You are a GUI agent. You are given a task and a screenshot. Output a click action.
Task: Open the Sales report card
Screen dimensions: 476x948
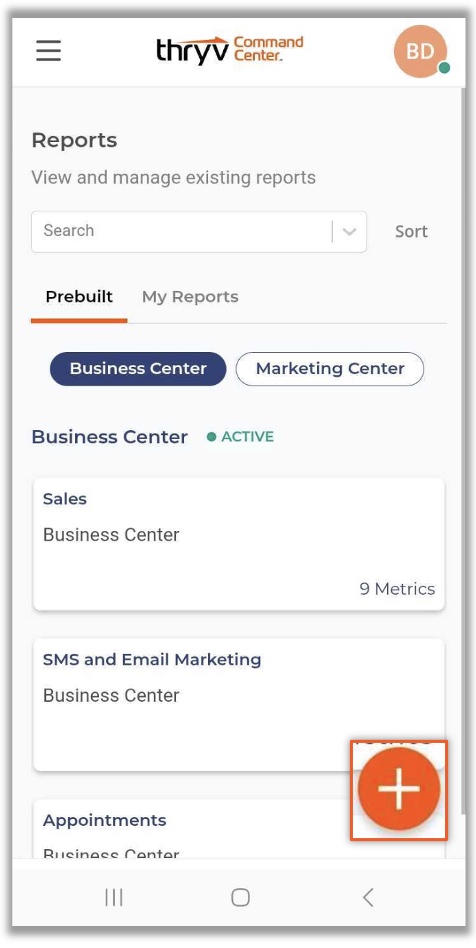pos(239,544)
